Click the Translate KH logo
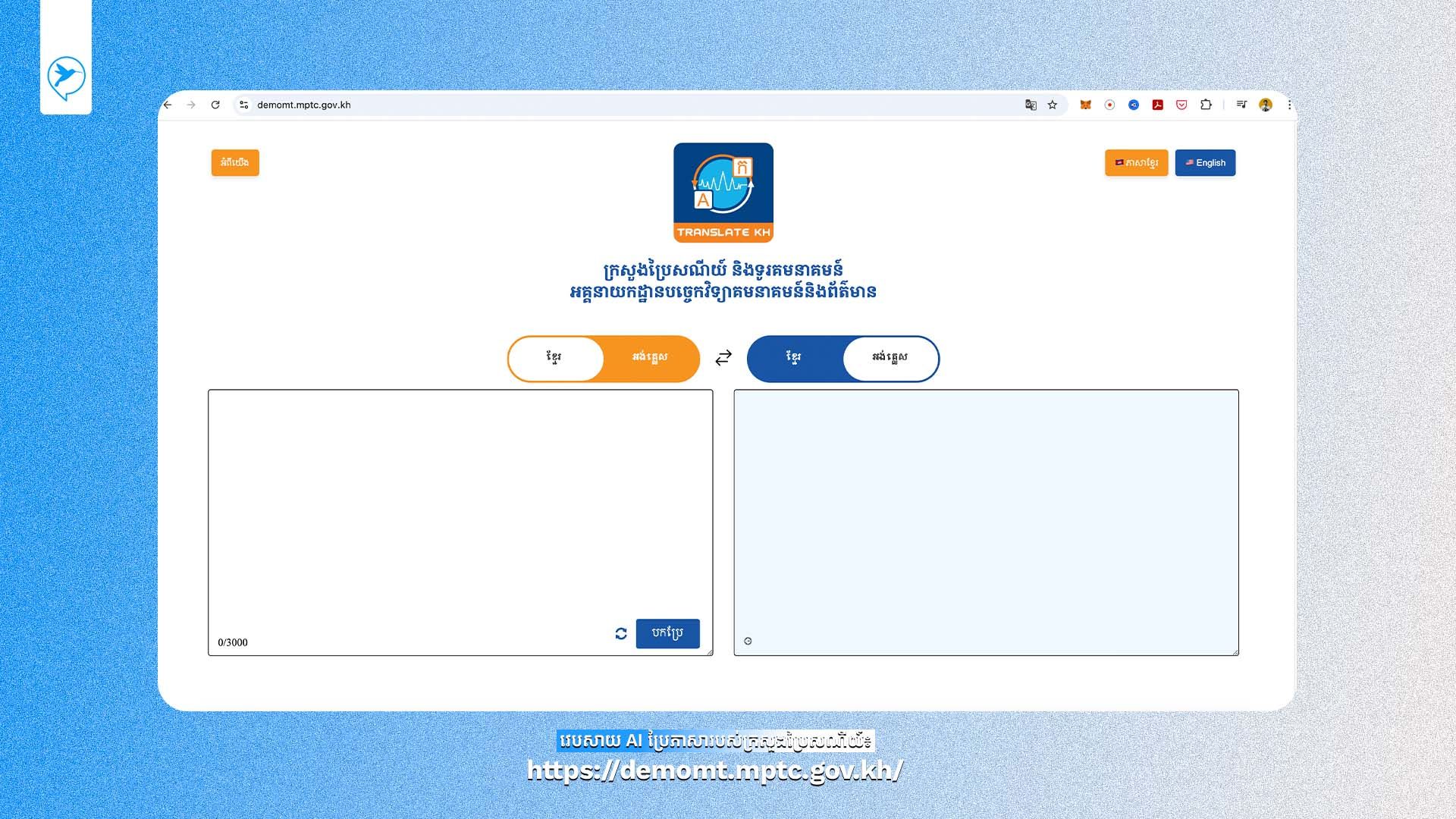Screen dimensions: 1456x819 tap(723, 193)
